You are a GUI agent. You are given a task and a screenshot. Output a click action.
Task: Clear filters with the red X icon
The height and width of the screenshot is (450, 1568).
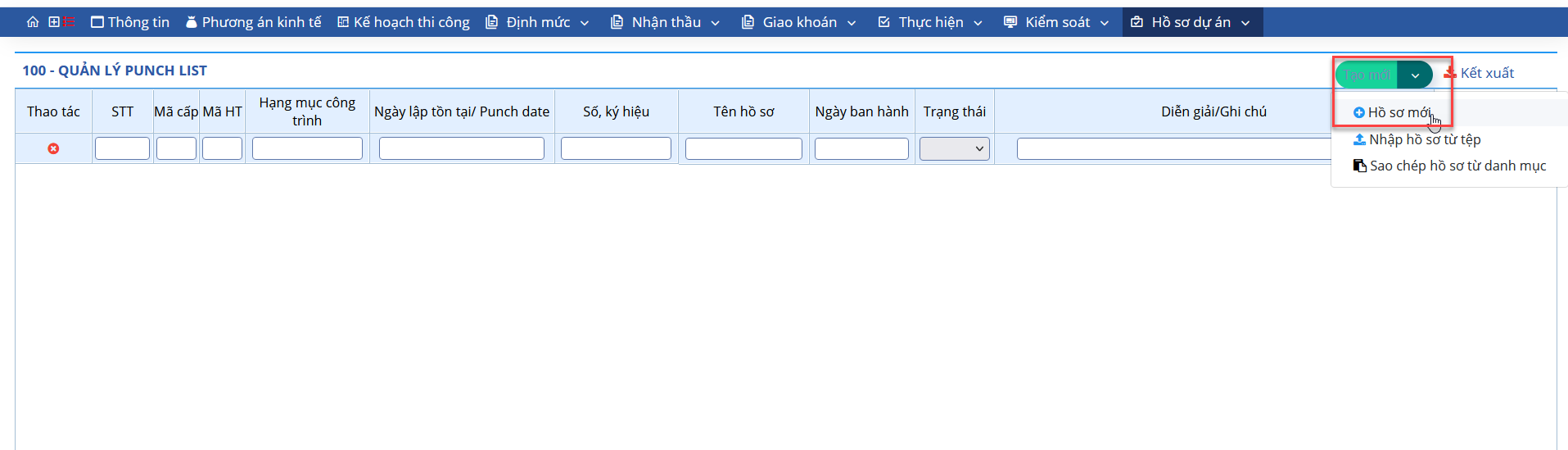tap(53, 148)
